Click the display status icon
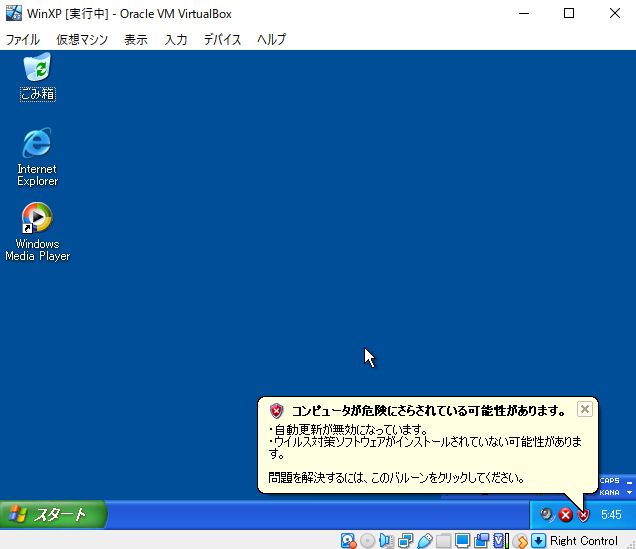 tap(462, 541)
